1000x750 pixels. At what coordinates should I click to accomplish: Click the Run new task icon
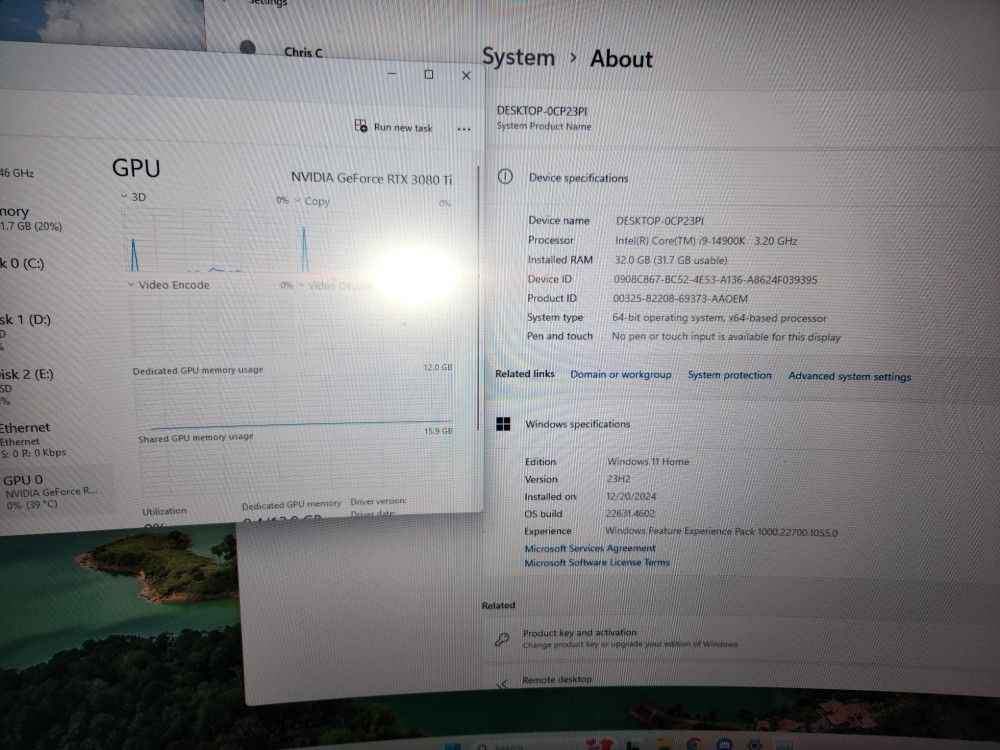pyautogui.click(x=361, y=126)
